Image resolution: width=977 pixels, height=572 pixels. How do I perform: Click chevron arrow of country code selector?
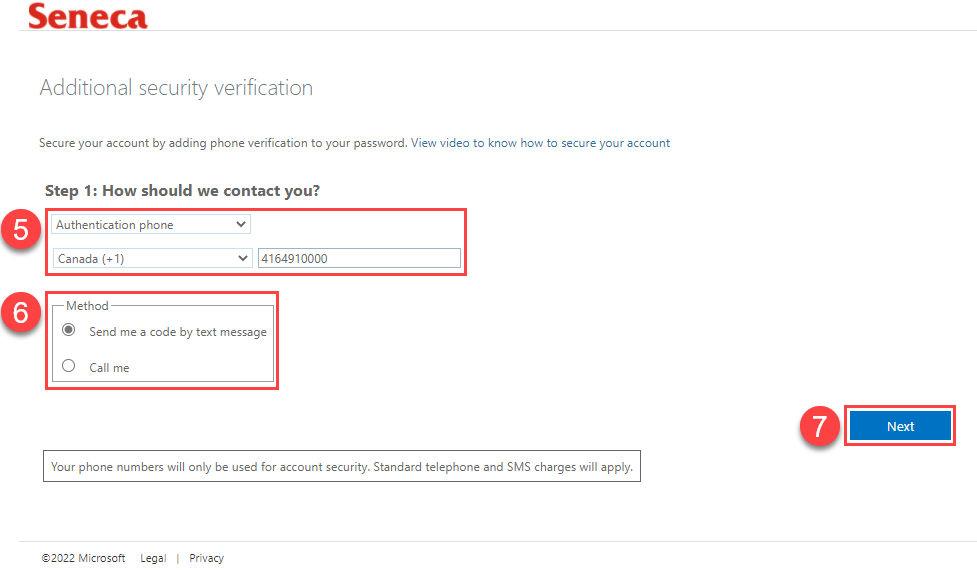click(242, 258)
